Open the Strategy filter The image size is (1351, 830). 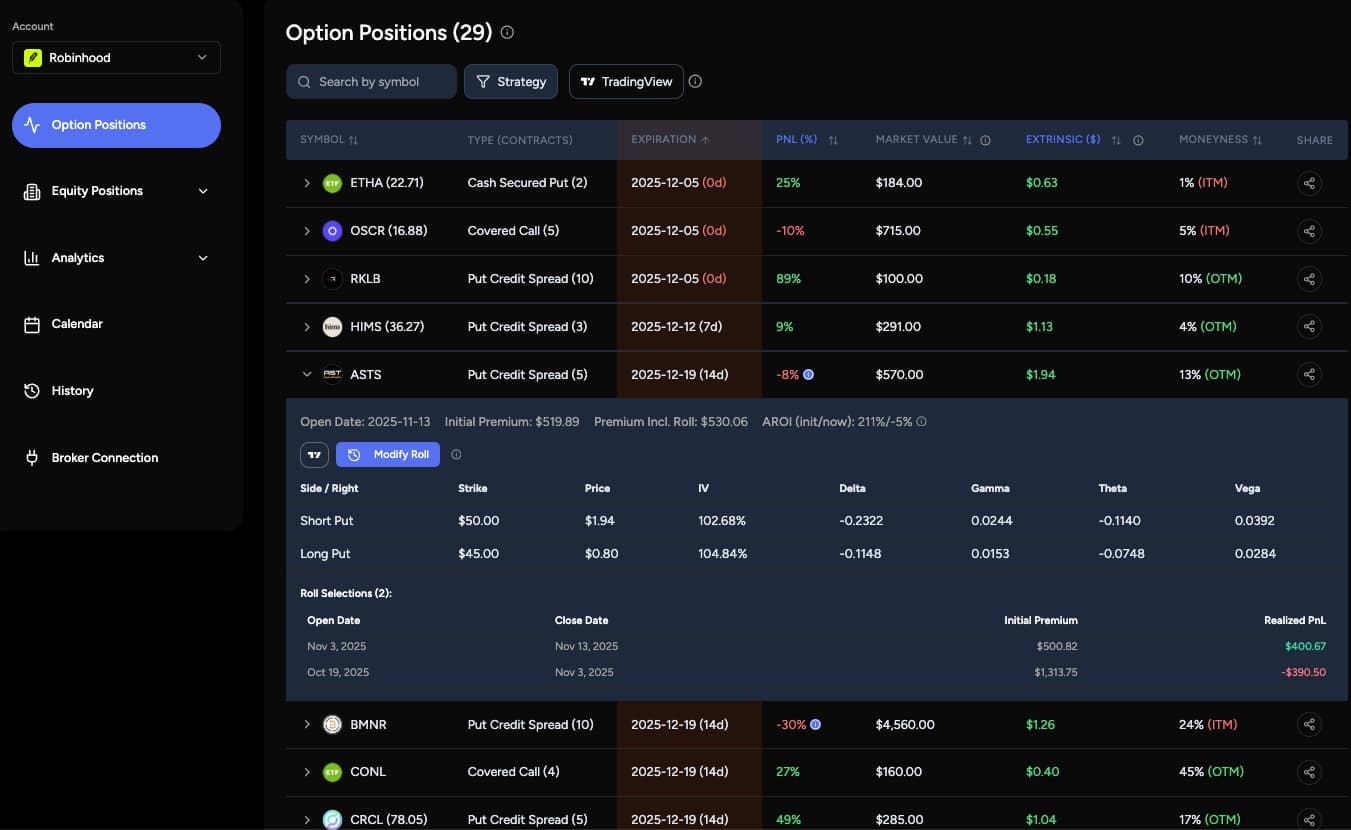click(511, 81)
